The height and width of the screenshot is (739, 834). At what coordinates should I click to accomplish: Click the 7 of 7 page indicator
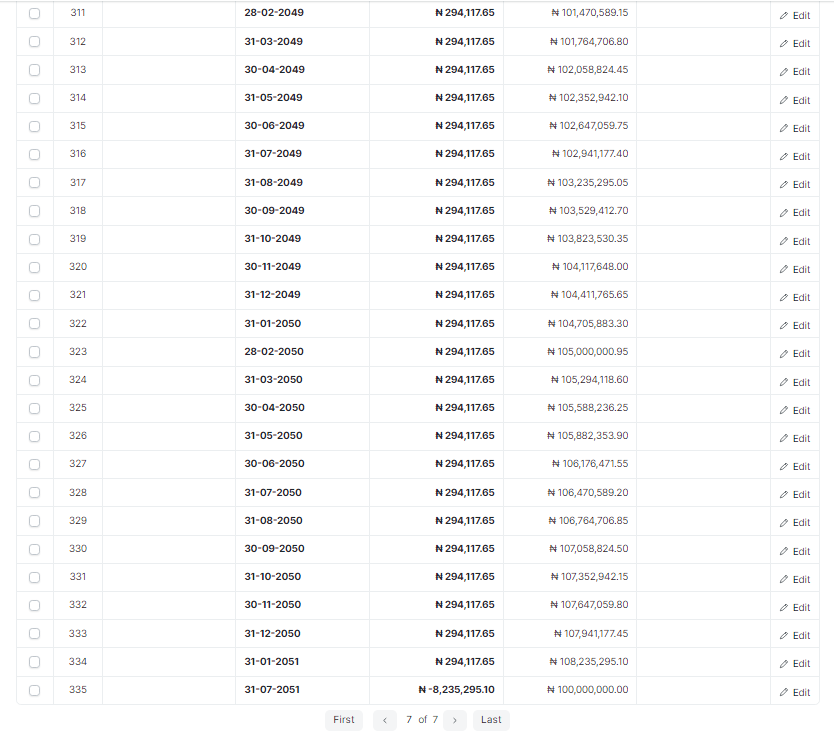(x=420, y=720)
